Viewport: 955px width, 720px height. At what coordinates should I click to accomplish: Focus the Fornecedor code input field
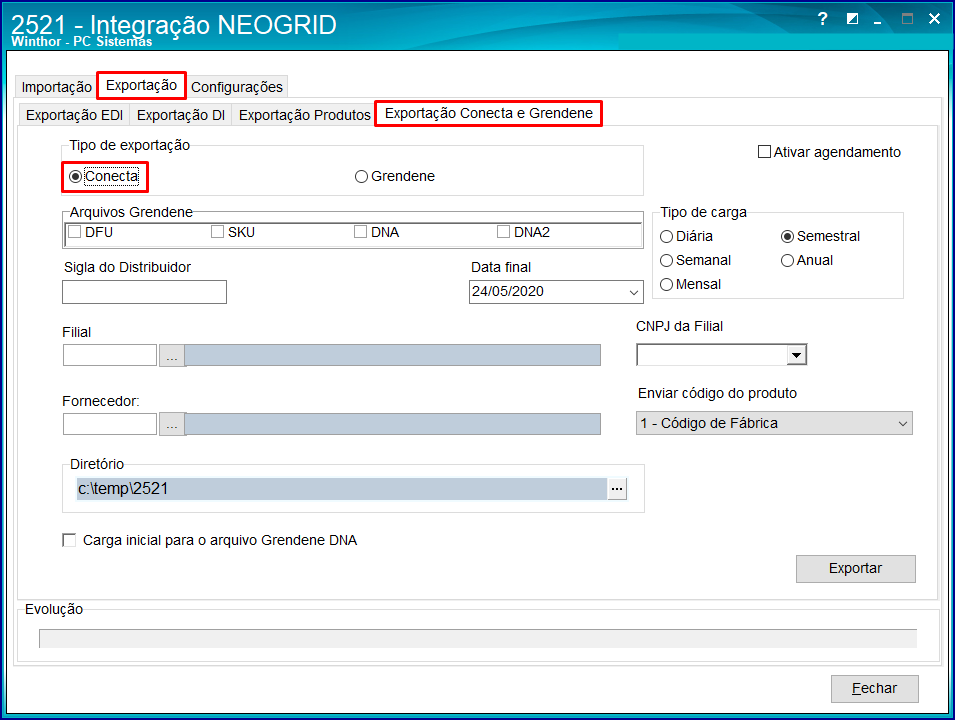110,424
